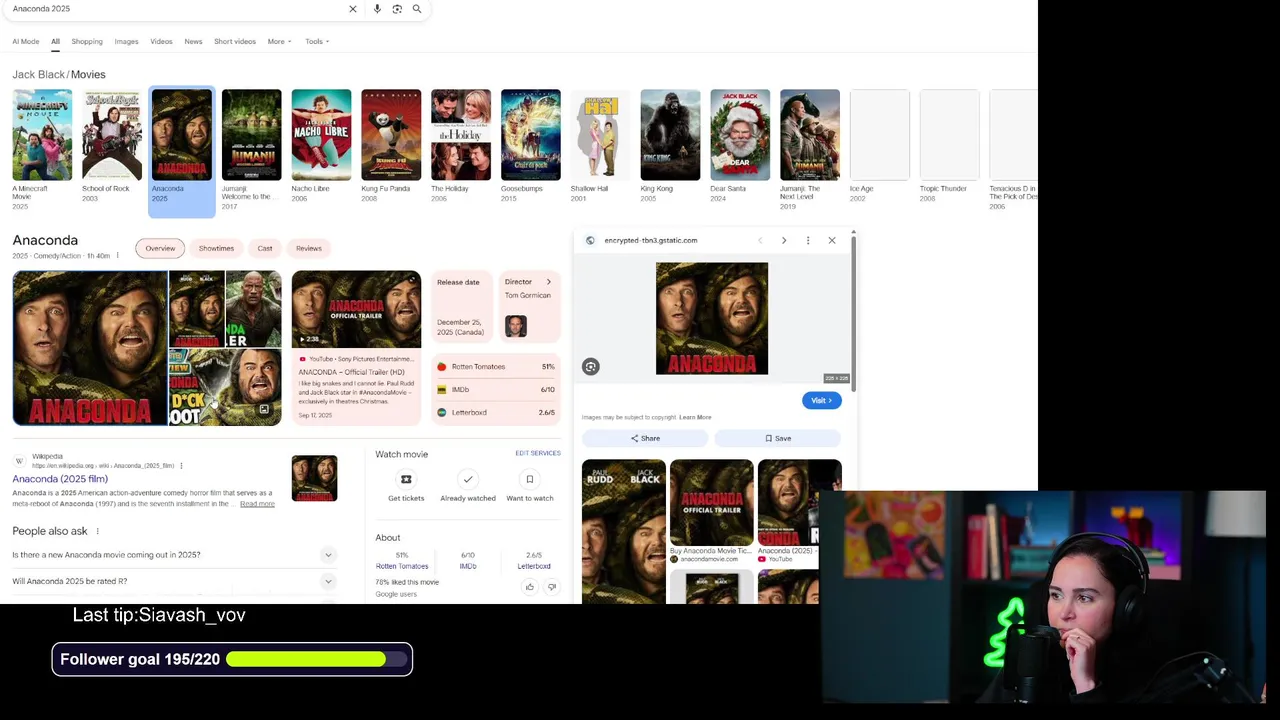Open the More dropdown in search tabs
This screenshot has width=1280, height=720.
pos(279,41)
